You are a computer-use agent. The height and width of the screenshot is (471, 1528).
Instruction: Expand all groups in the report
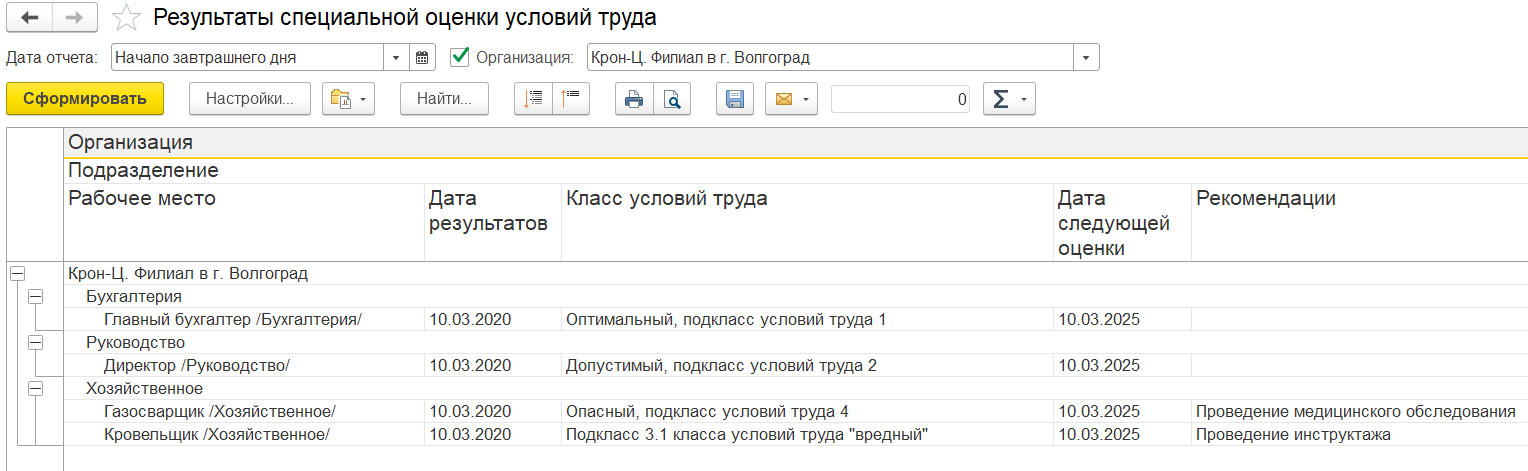pyautogui.click(x=533, y=99)
